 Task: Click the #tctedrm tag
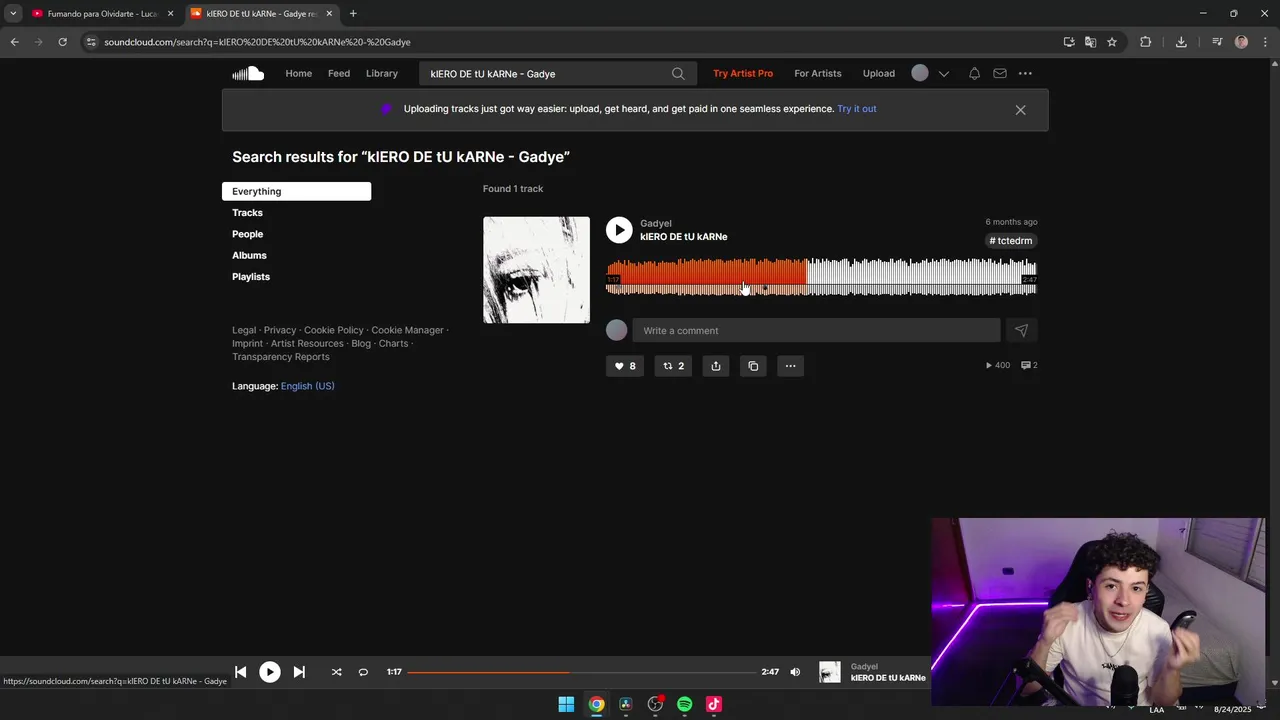point(1011,241)
